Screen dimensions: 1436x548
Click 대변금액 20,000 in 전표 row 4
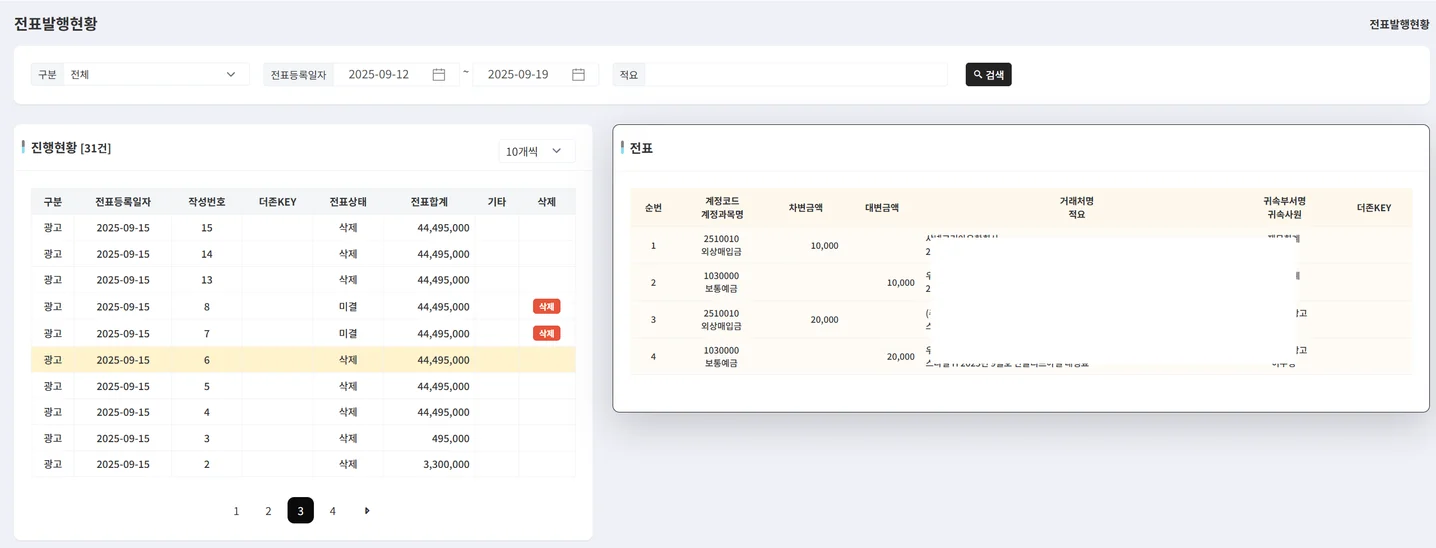coord(901,356)
